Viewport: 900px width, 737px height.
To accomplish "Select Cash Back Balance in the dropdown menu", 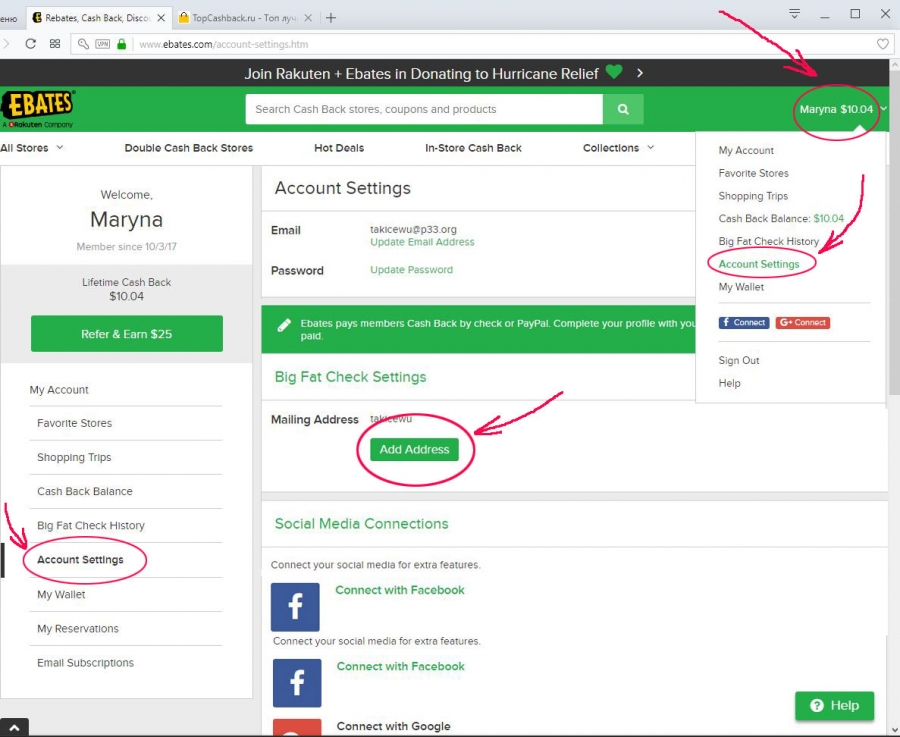I will [x=781, y=219].
